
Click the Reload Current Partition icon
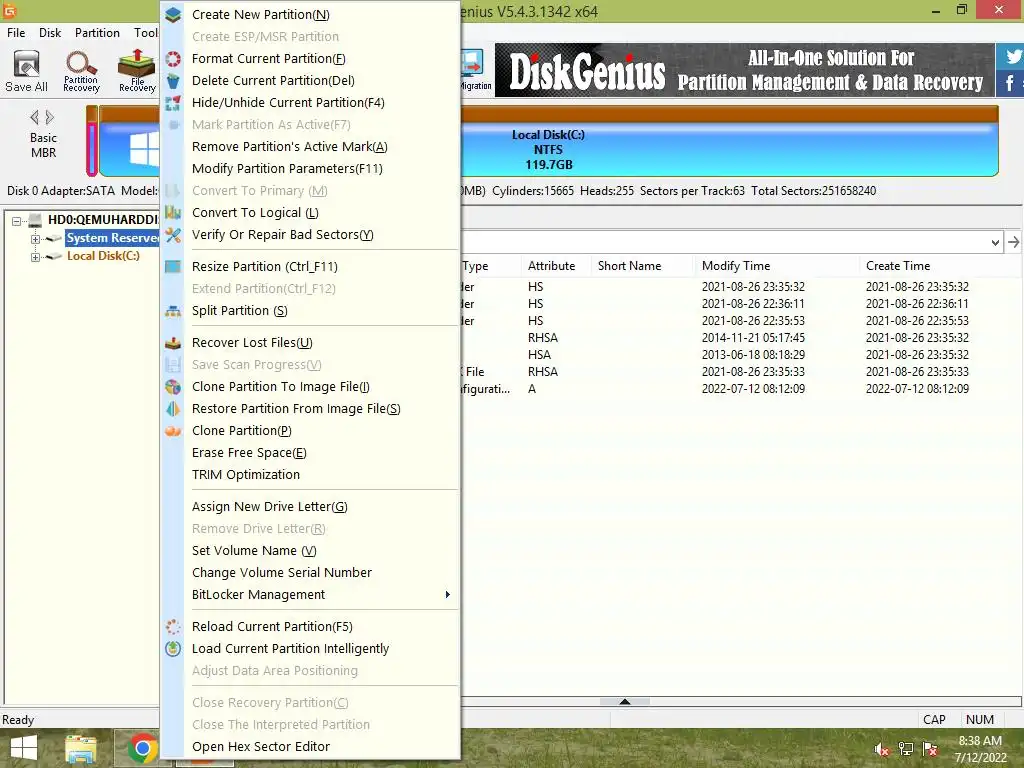tap(173, 627)
